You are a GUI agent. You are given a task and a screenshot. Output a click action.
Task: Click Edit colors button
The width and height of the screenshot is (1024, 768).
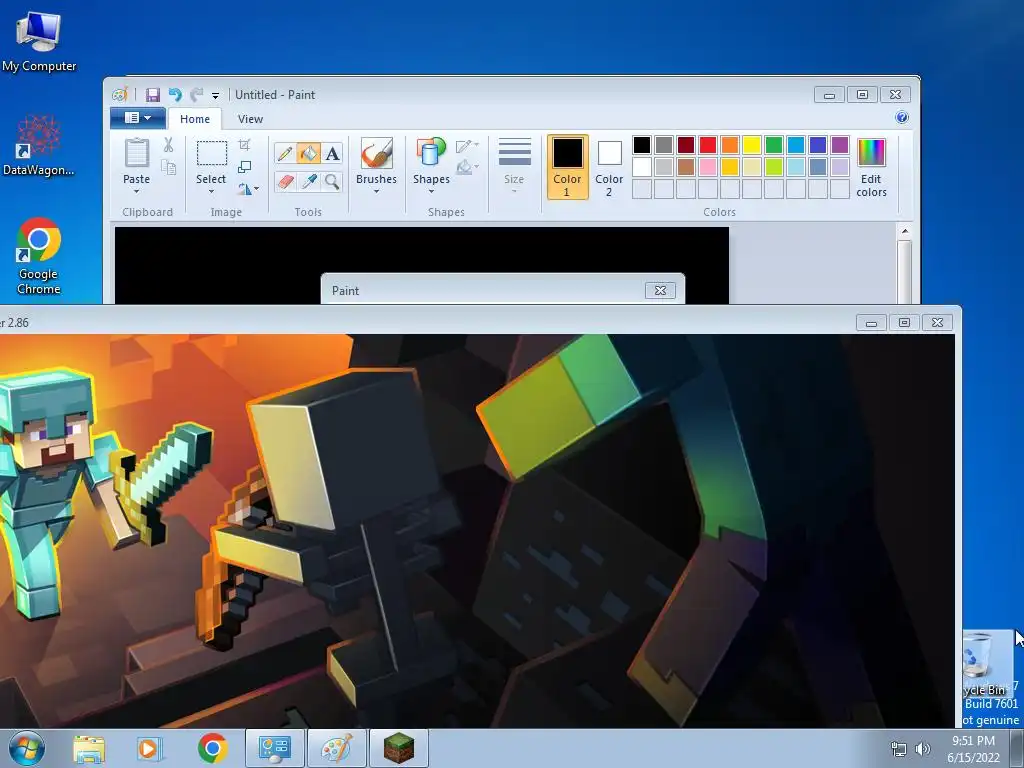[x=871, y=167]
